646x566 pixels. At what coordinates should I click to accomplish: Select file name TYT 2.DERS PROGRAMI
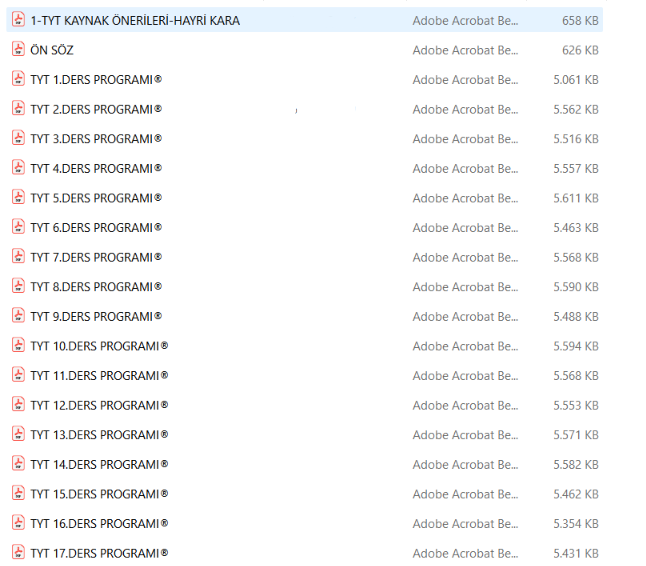[96, 109]
